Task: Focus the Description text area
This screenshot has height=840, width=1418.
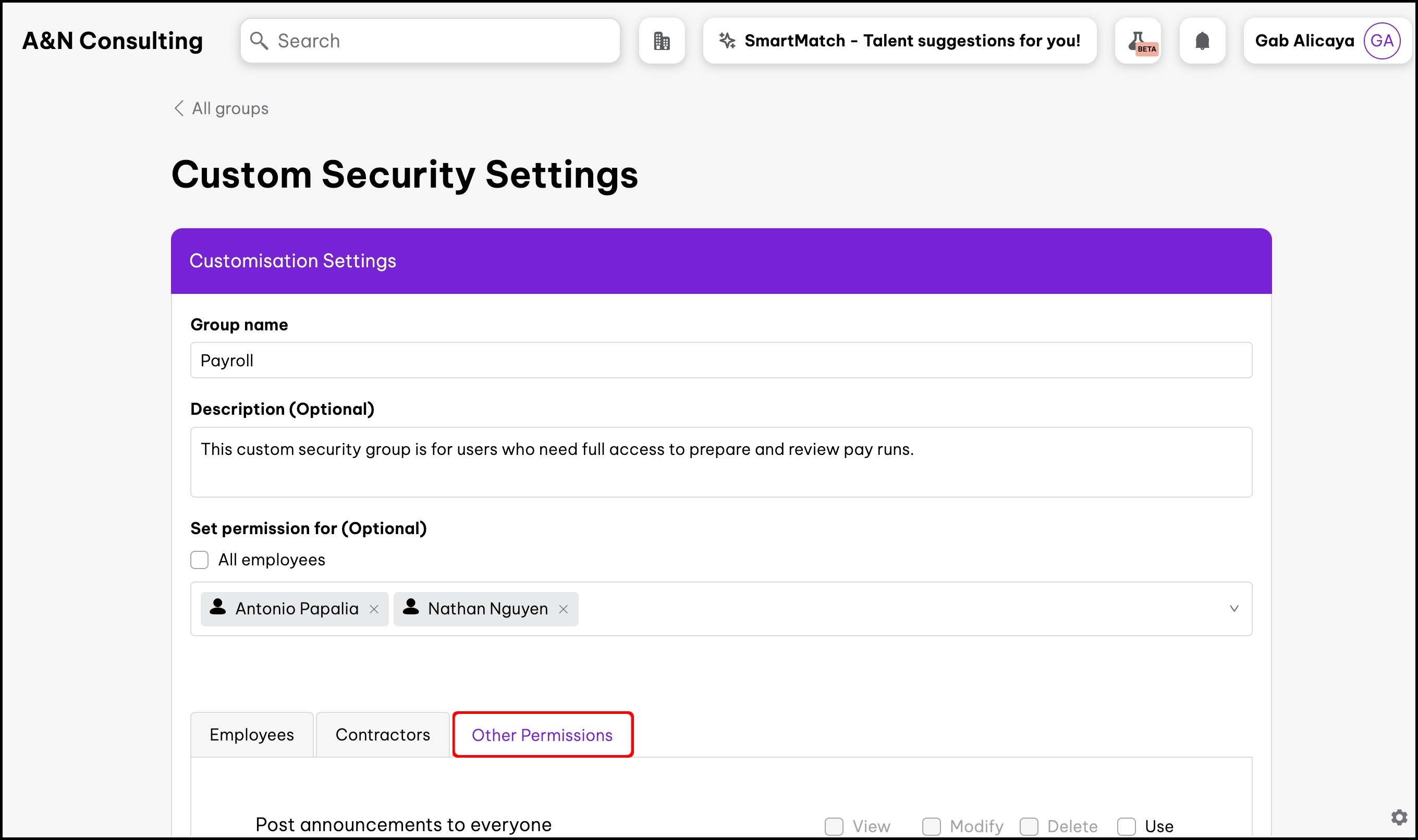Action: coord(720,462)
